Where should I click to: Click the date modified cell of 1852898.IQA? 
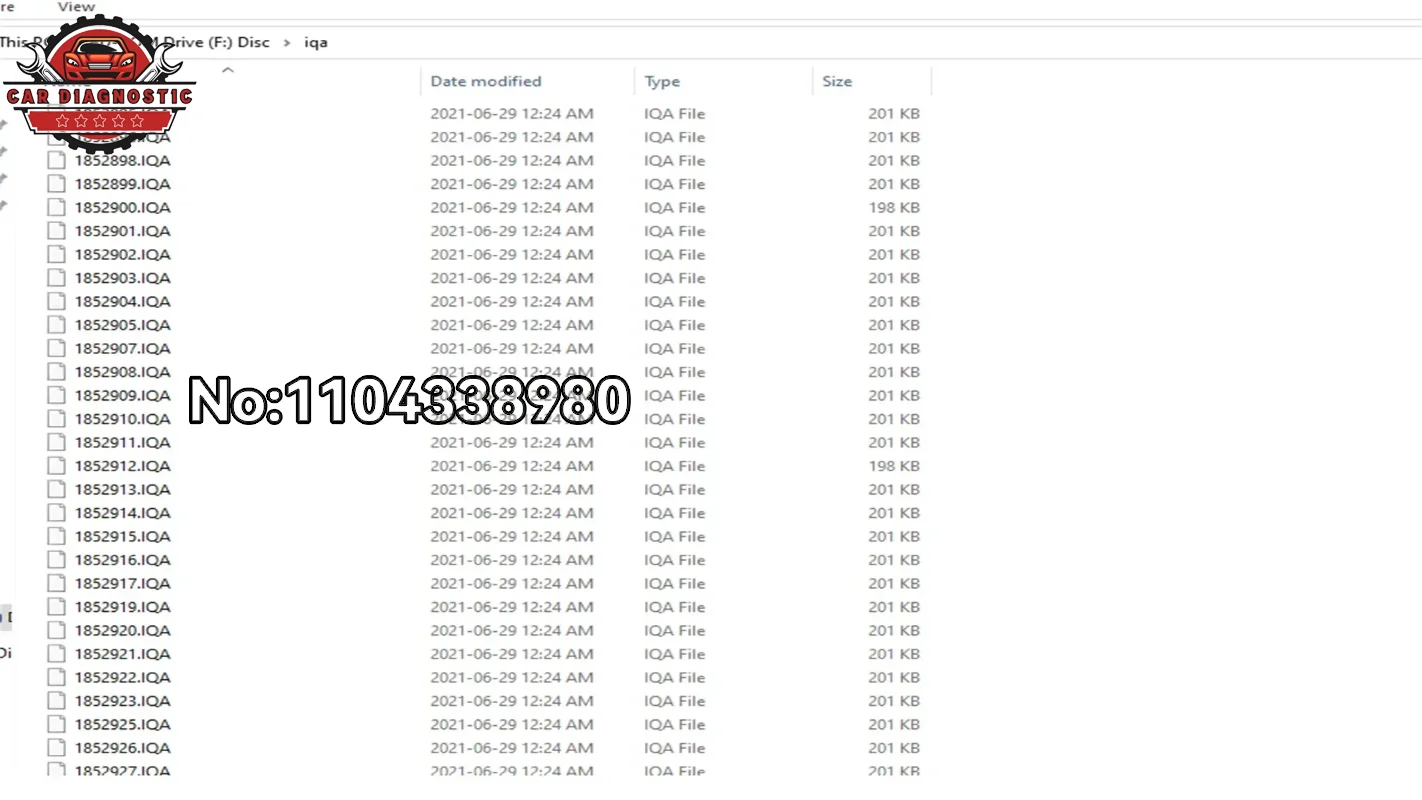(x=512, y=160)
